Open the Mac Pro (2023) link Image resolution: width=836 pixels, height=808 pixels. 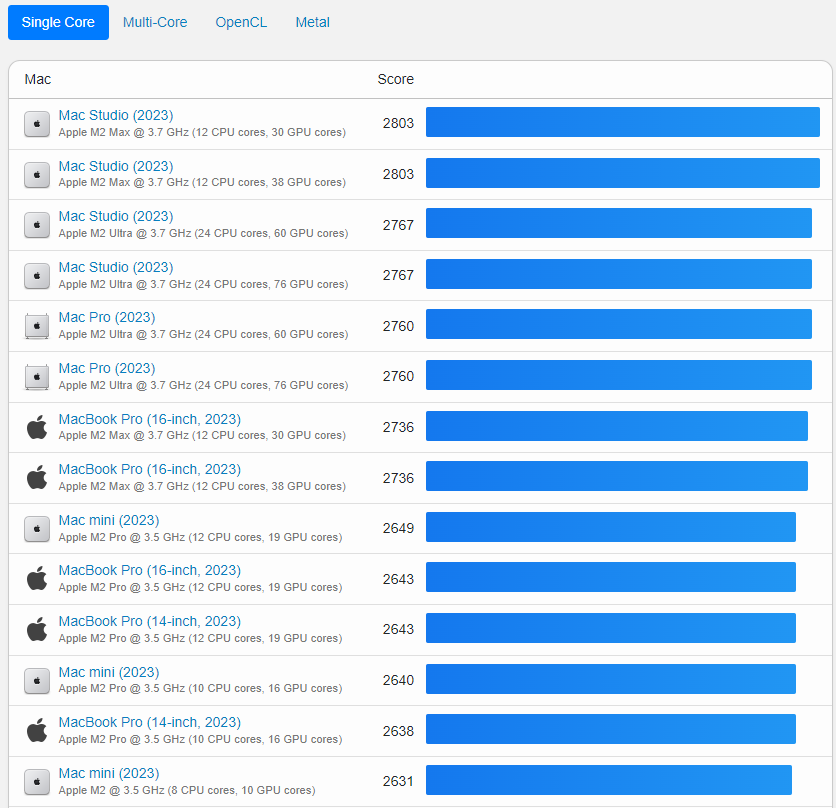(106, 317)
